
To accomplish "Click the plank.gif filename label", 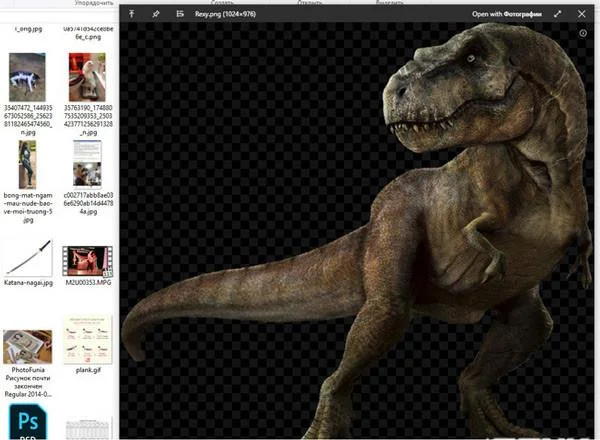I will pyautogui.click(x=88, y=370).
